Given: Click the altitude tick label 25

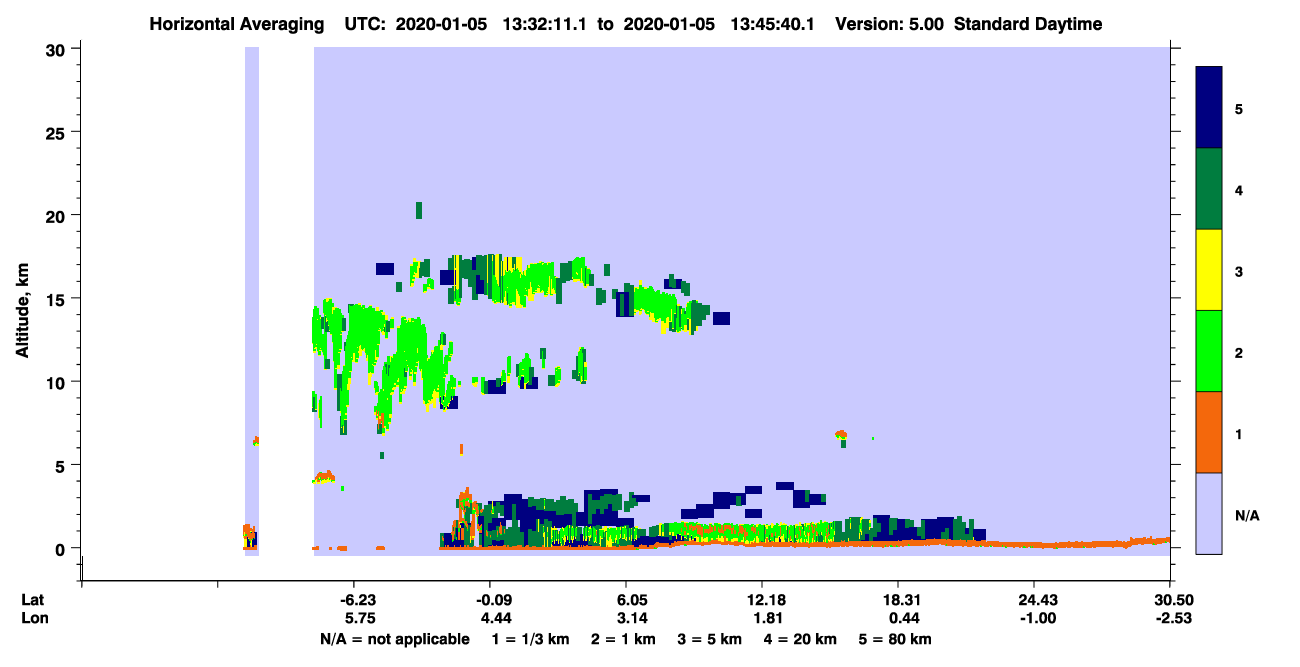Looking at the screenshot, I should coord(58,132).
